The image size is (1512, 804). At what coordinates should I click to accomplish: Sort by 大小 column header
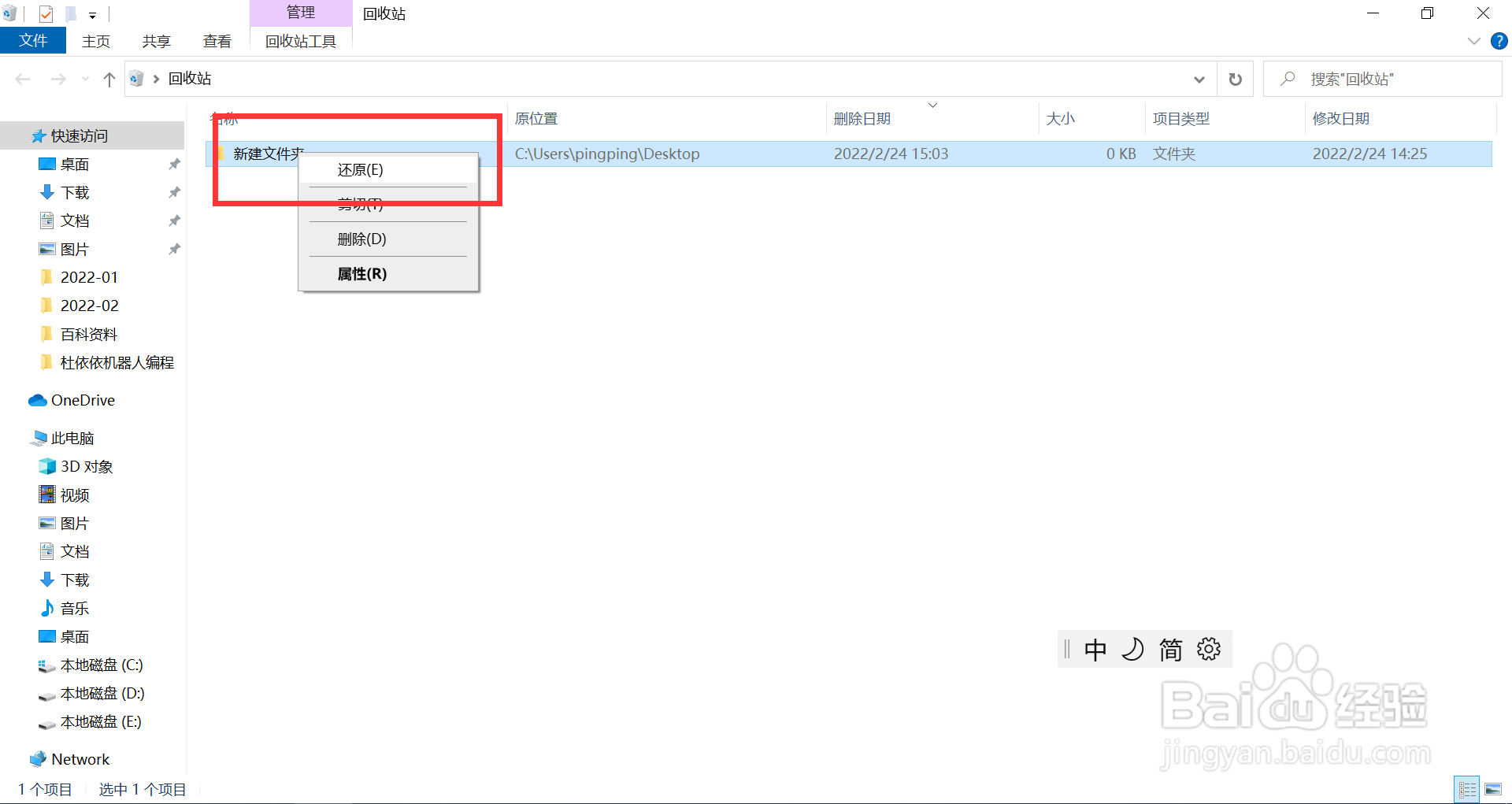1060,119
